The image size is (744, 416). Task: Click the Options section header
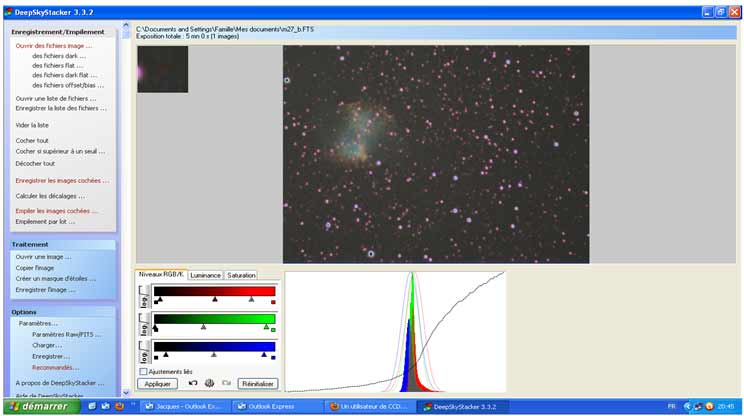(62, 312)
